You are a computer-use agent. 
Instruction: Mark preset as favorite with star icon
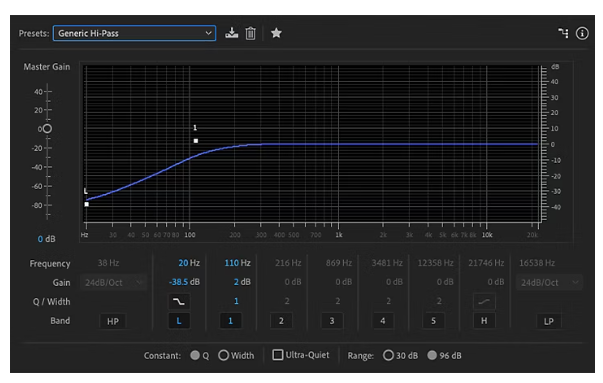[x=276, y=33]
